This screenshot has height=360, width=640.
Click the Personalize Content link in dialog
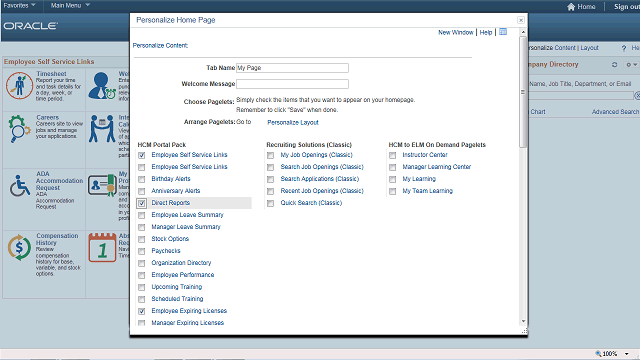pos(160,45)
